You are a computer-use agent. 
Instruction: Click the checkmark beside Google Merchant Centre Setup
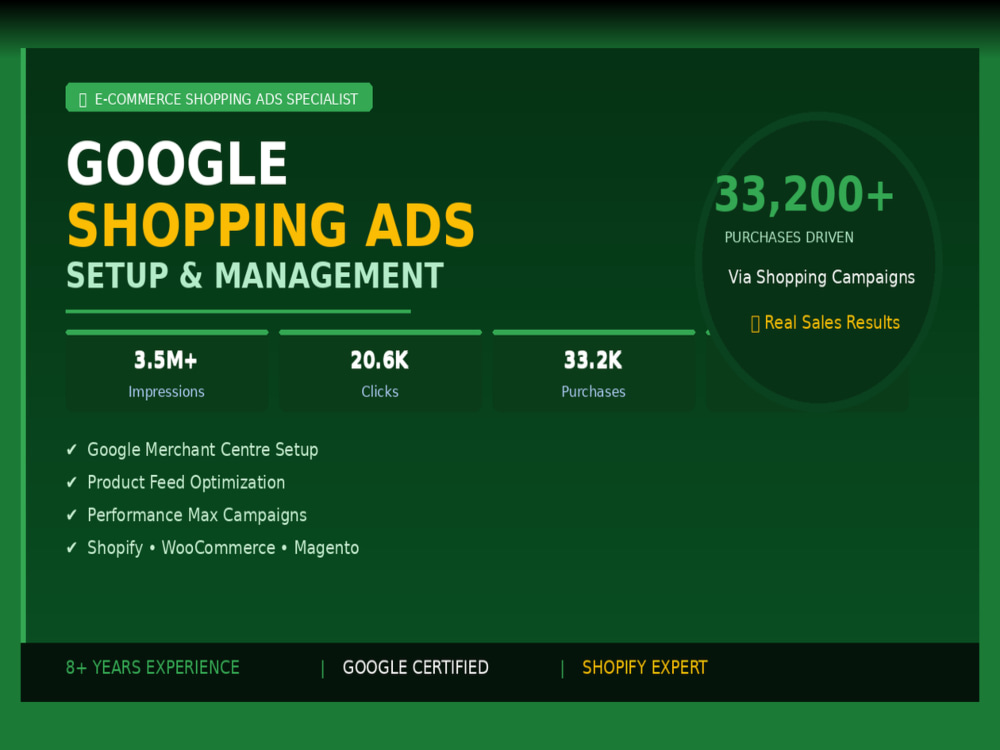71,450
